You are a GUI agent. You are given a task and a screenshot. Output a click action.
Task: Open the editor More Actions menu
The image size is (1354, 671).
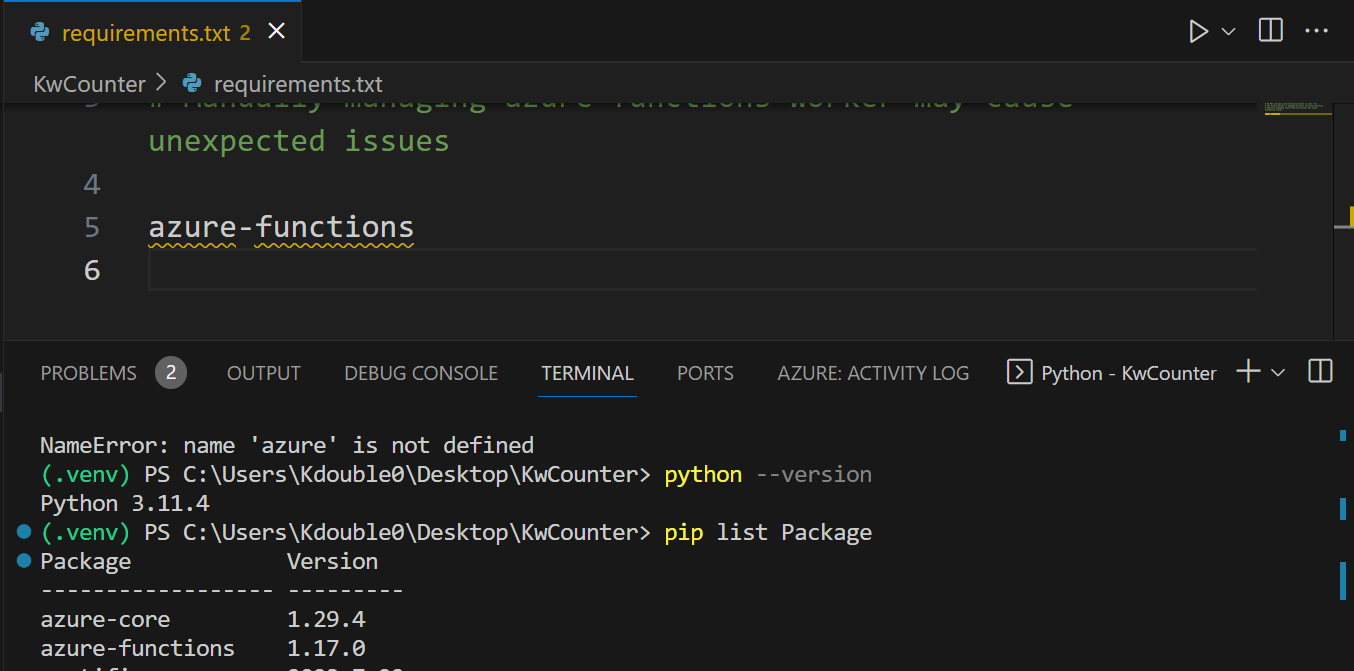pyautogui.click(x=1317, y=32)
